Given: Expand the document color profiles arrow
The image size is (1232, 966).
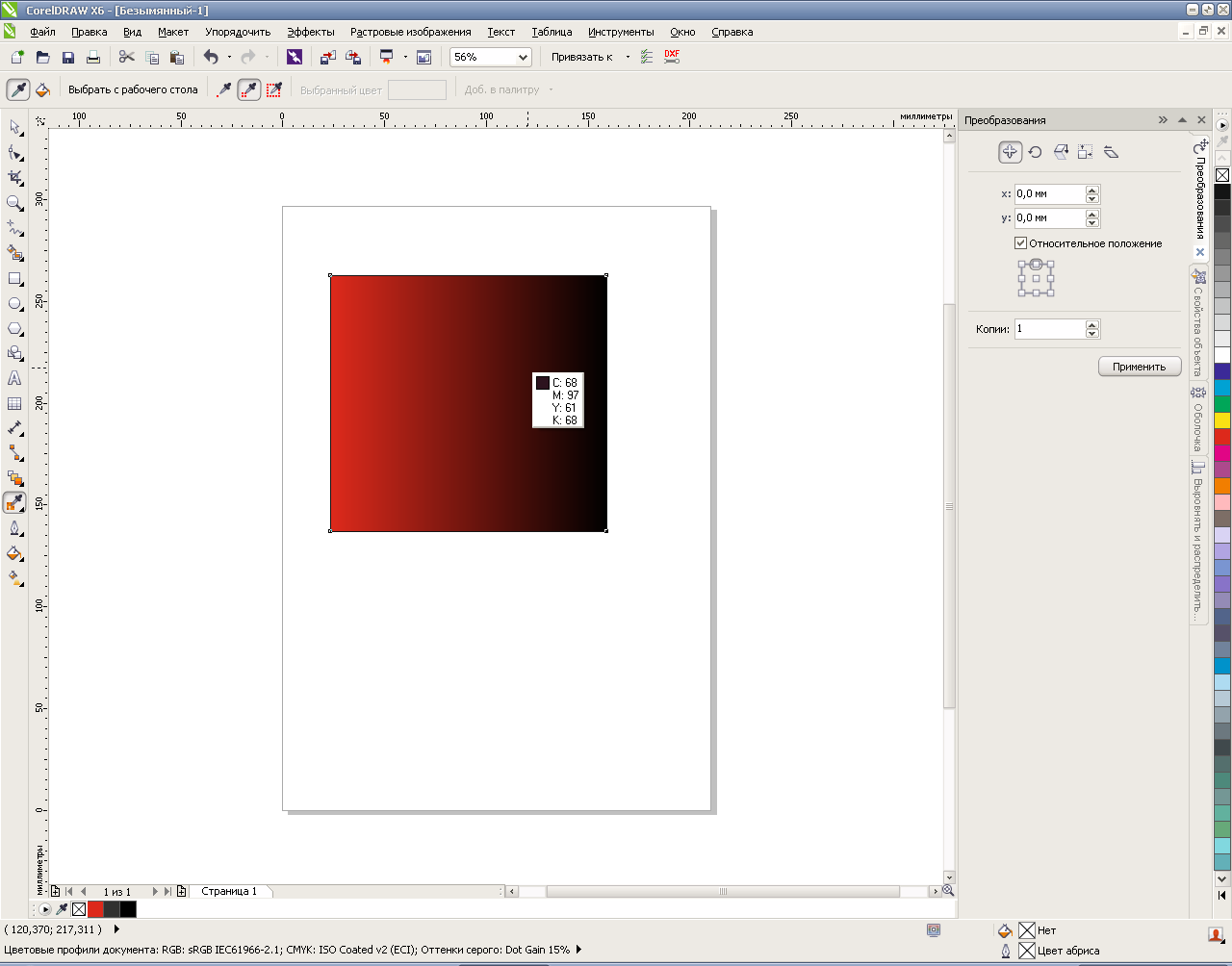Looking at the screenshot, I should click(578, 951).
